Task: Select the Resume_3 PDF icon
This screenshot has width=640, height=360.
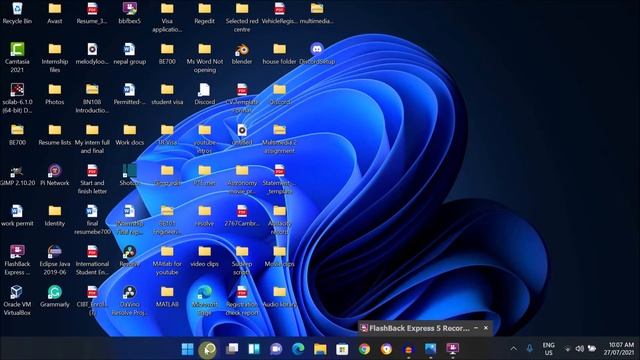Action: coord(92,13)
